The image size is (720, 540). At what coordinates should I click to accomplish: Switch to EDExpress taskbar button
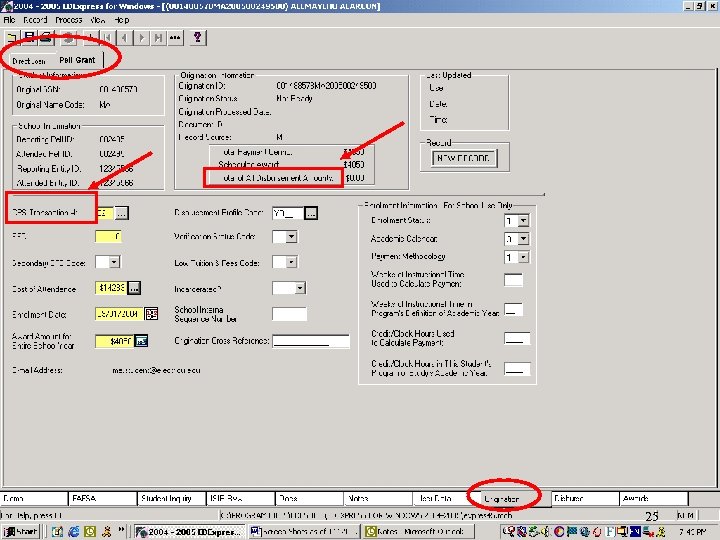click(x=190, y=532)
